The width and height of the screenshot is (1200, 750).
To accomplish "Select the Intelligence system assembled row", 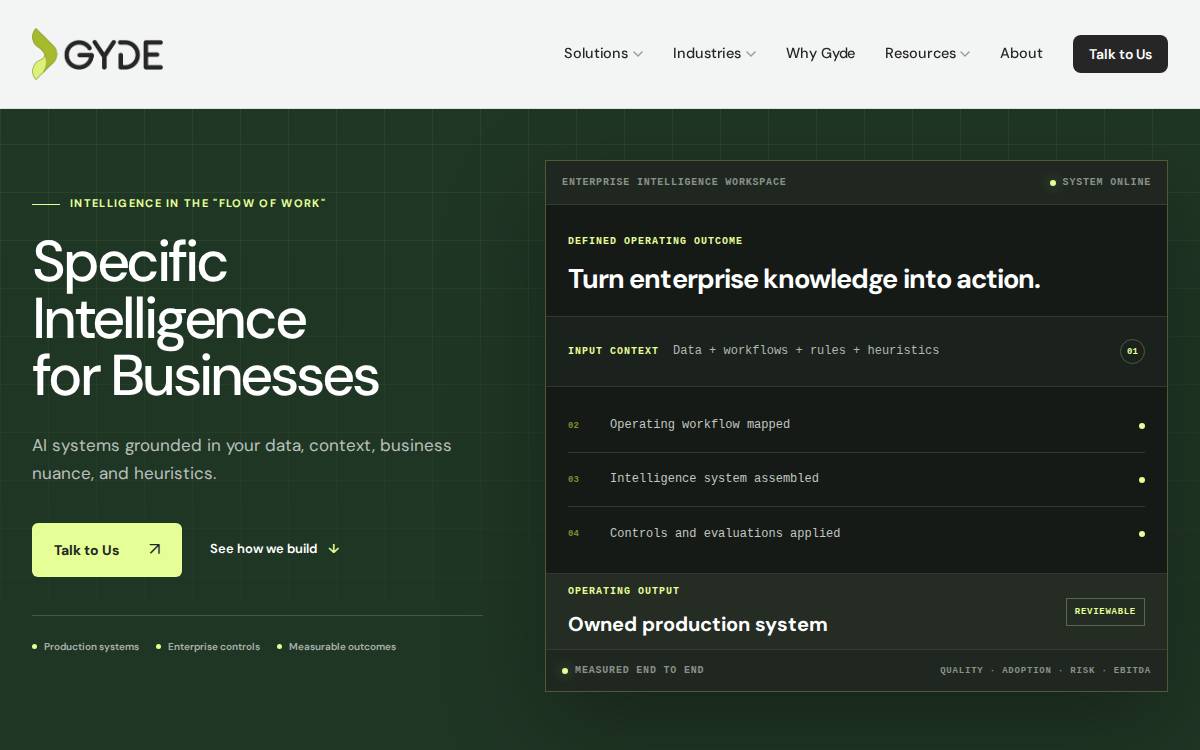I will pos(856,479).
